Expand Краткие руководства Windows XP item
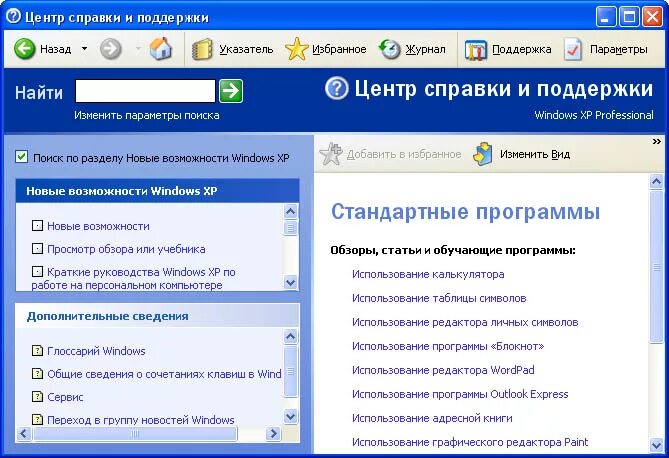The height and width of the screenshot is (458, 669). tap(38, 271)
